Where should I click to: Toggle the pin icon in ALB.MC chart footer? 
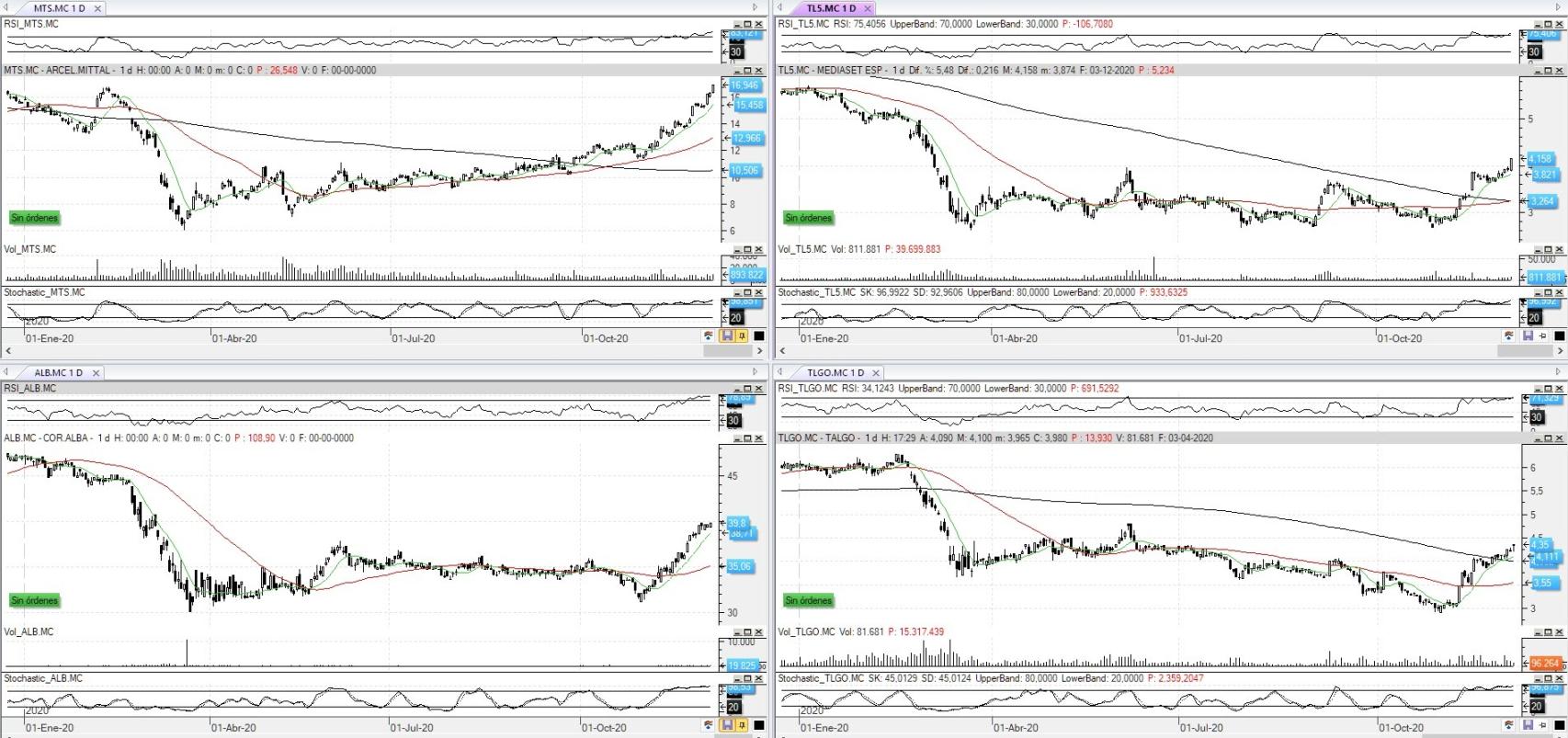tap(742, 725)
